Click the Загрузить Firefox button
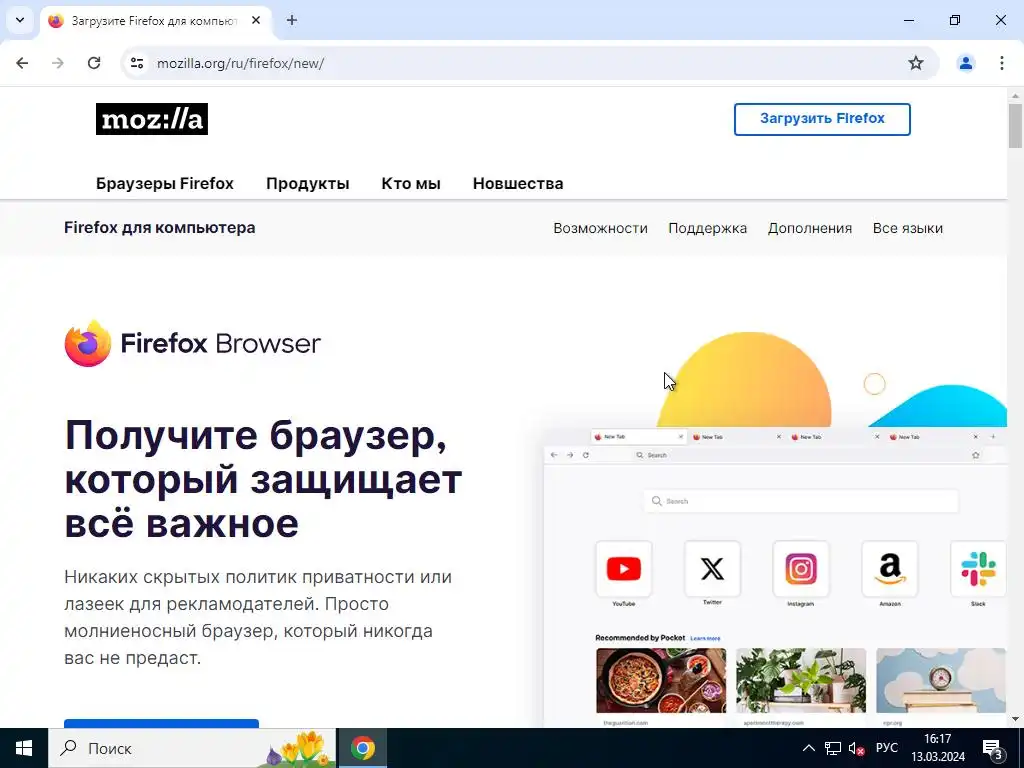 click(x=822, y=119)
